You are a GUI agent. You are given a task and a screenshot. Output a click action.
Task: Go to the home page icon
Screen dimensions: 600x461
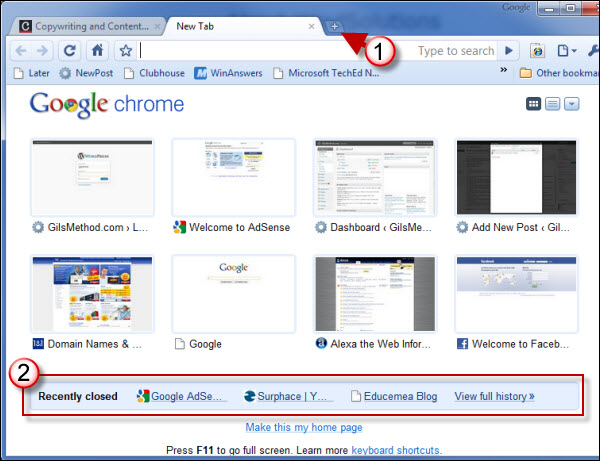pyautogui.click(x=97, y=50)
